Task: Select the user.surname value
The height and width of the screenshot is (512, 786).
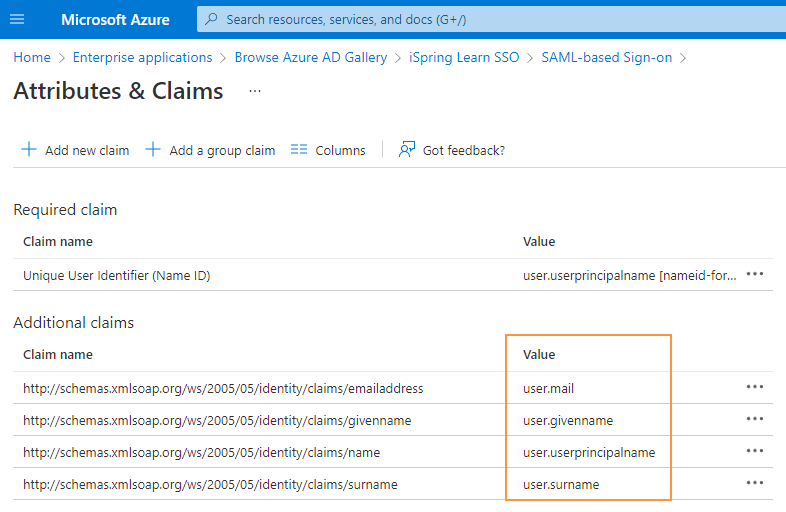Action: coord(561,485)
